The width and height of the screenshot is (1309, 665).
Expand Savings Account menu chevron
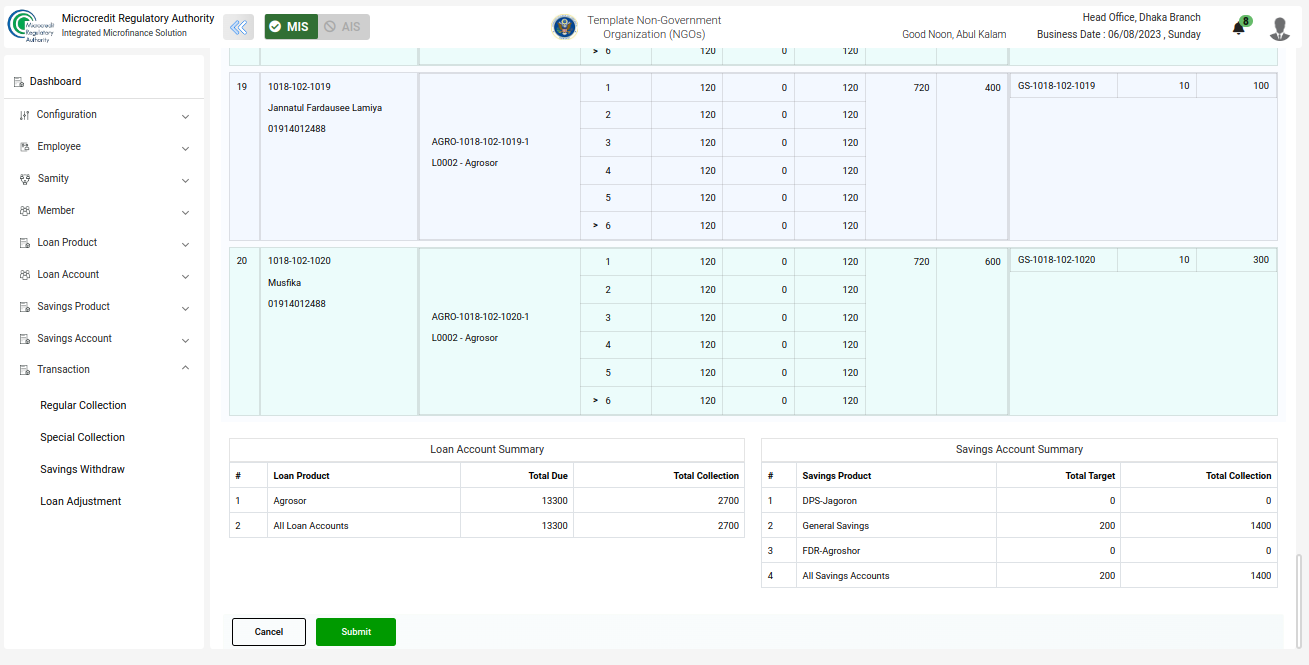pos(185,340)
